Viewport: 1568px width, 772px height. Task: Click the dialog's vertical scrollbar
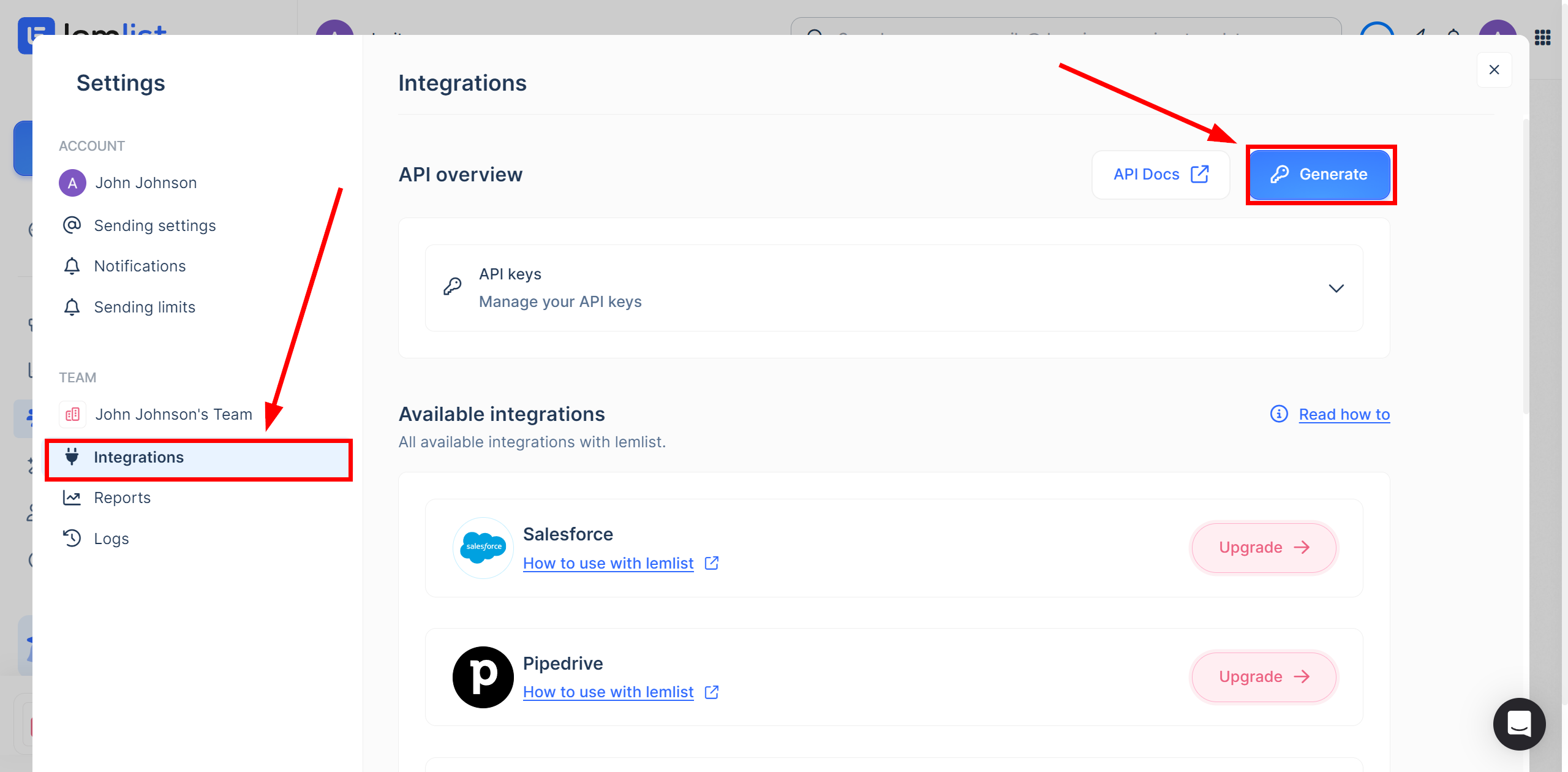(1525, 266)
